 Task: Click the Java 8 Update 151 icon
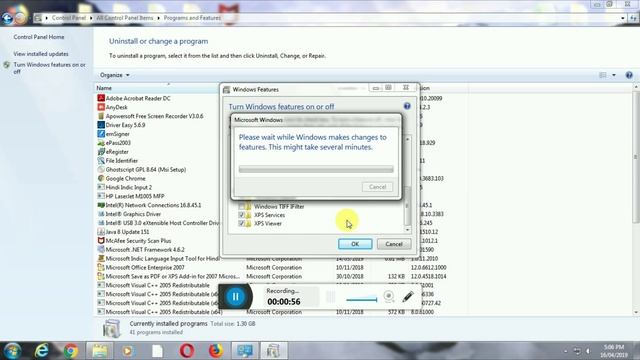101,232
